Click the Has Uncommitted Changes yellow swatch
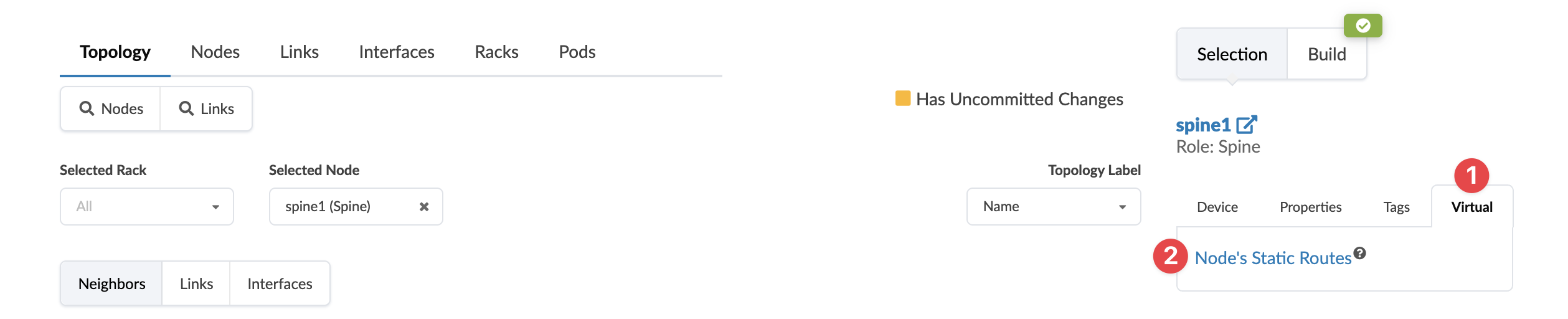Viewport: 1568px width, 319px height. click(x=902, y=98)
